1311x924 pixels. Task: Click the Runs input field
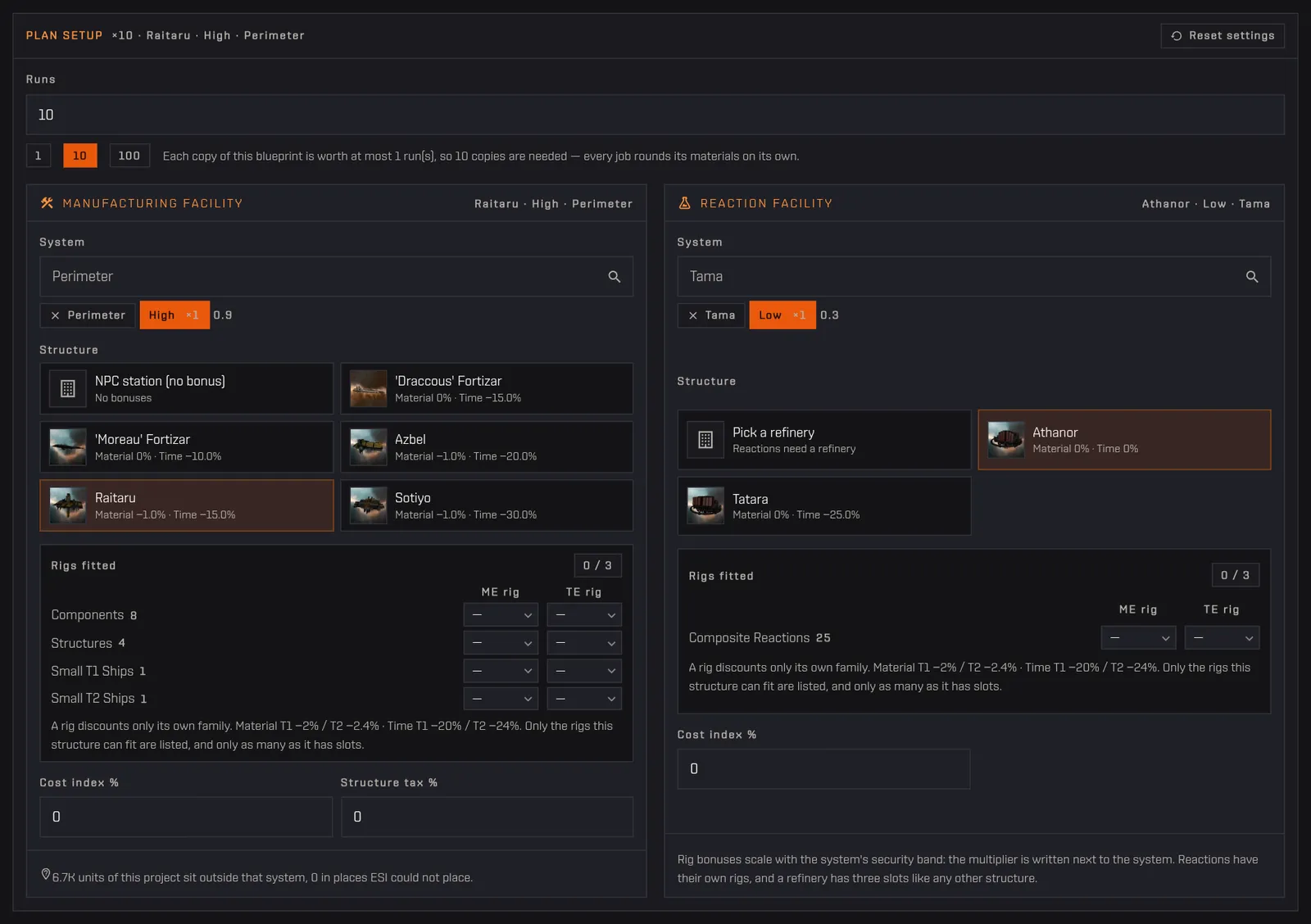655,115
